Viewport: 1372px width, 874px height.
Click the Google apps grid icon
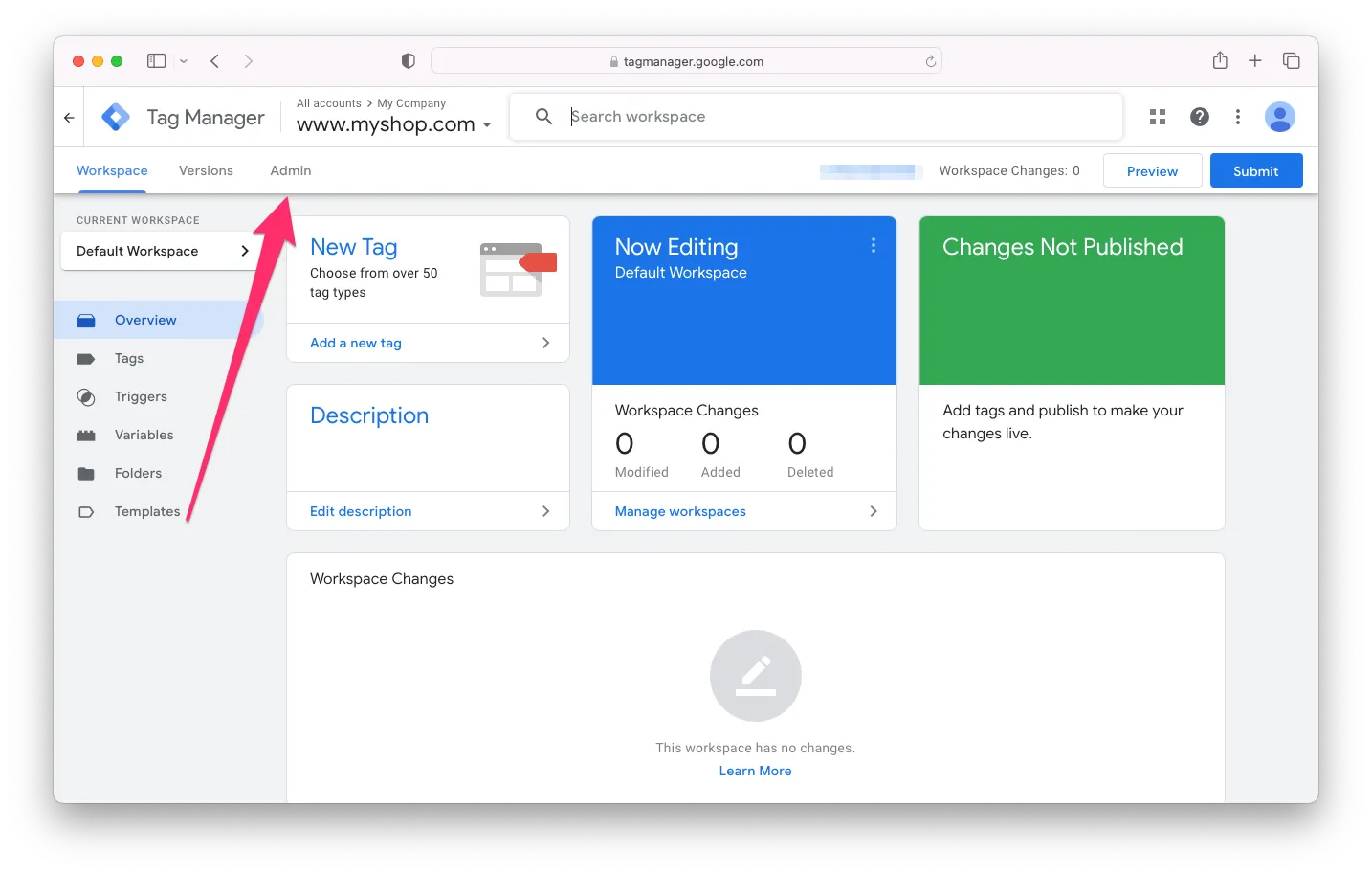pos(1158,117)
